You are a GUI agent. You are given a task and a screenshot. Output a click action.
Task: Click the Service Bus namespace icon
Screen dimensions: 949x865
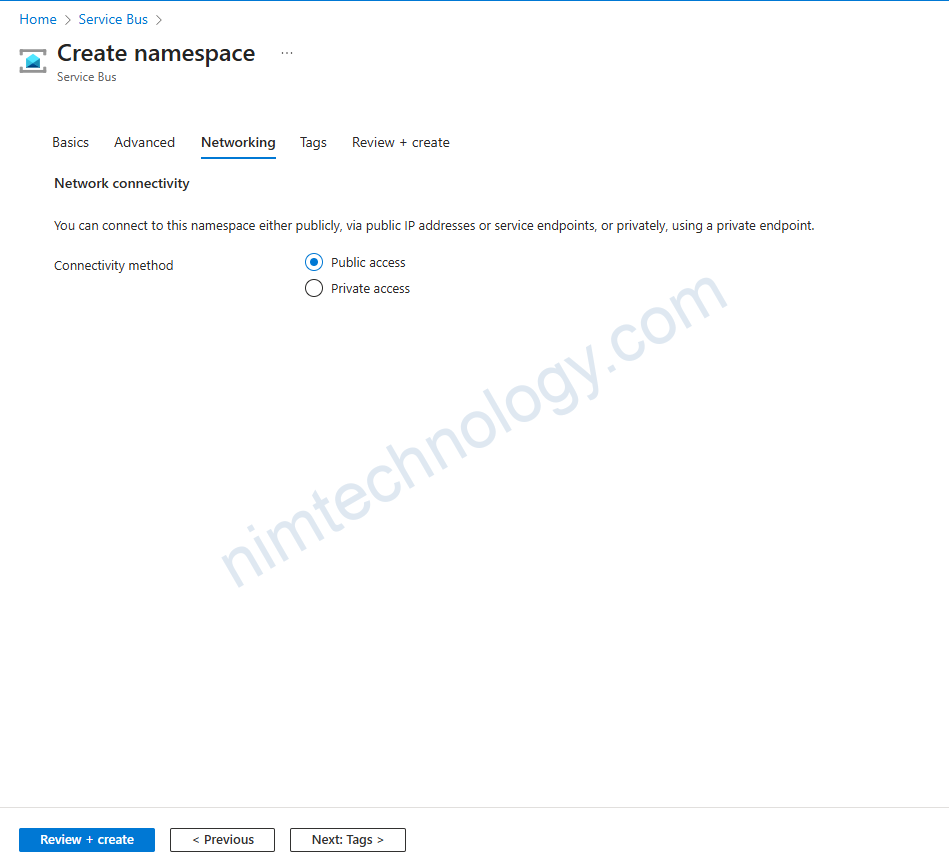coord(33,62)
